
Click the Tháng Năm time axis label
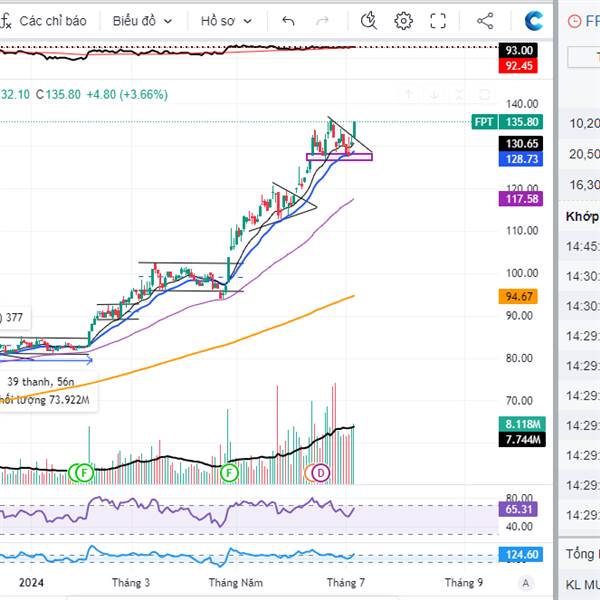click(x=236, y=583)
